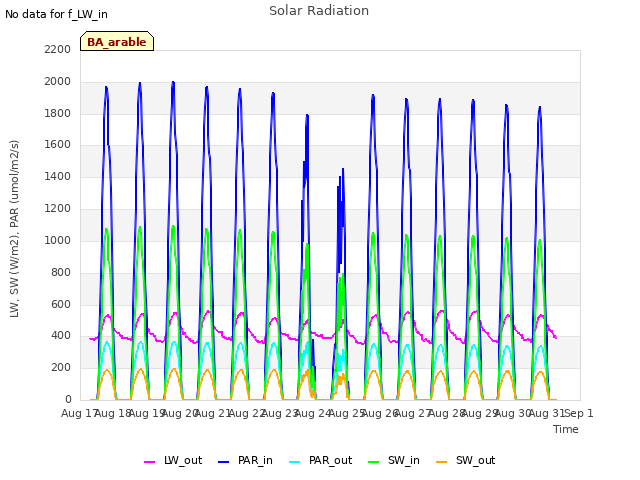Screen dimensions: 640x480
Task: Click the 1400 y-axis tick label
Action: click(x=58, y=176)
